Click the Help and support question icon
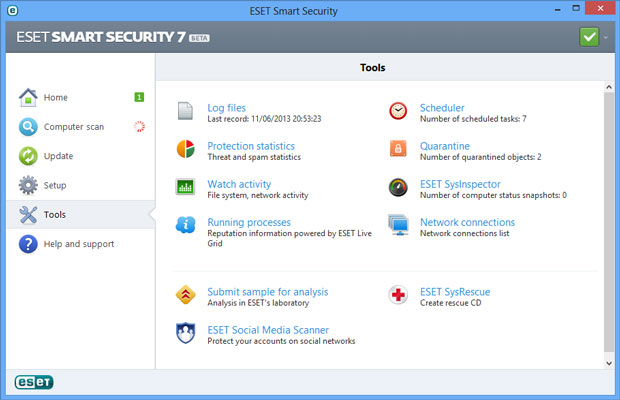 tap(28, 244)
